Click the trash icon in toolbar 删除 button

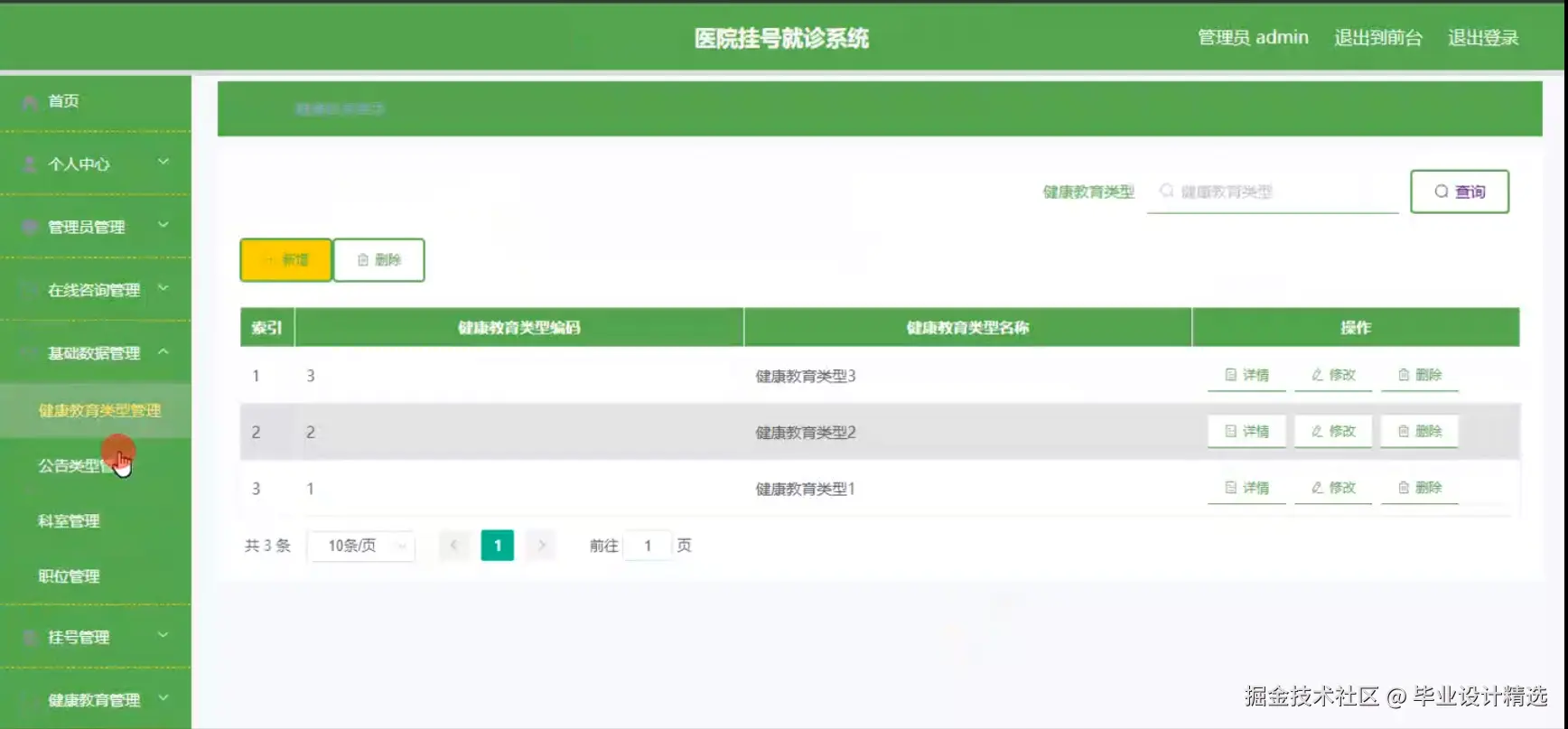click(x=363, y=260)
